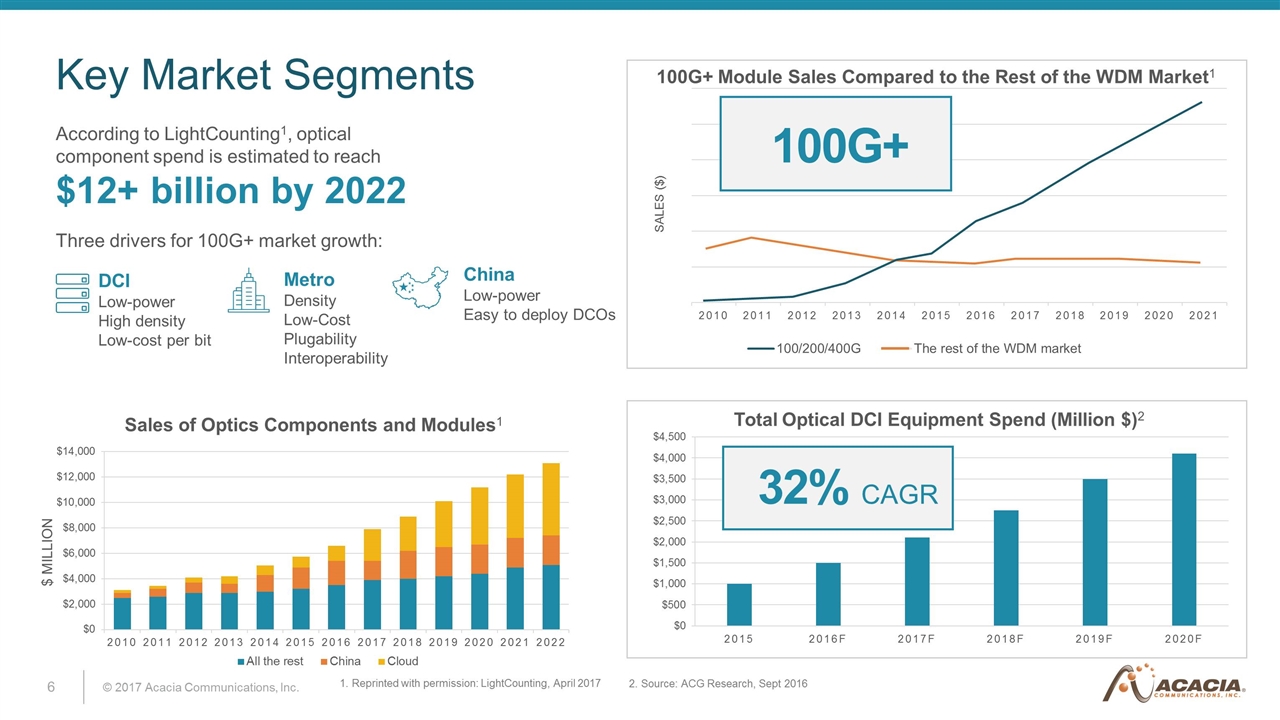Viewport: 1280px width, 720px height.
Task: Click the 2019F label on DCI chart axis
Action: (1095, 639)
